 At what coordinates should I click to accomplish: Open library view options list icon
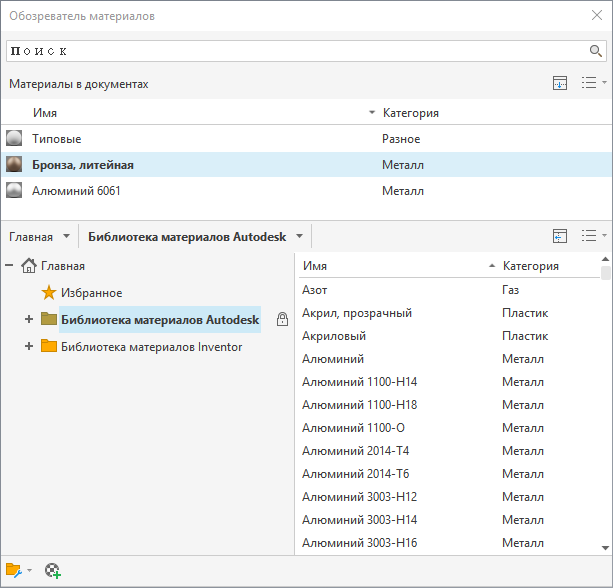pyautogui.click(x=593, y=236)
